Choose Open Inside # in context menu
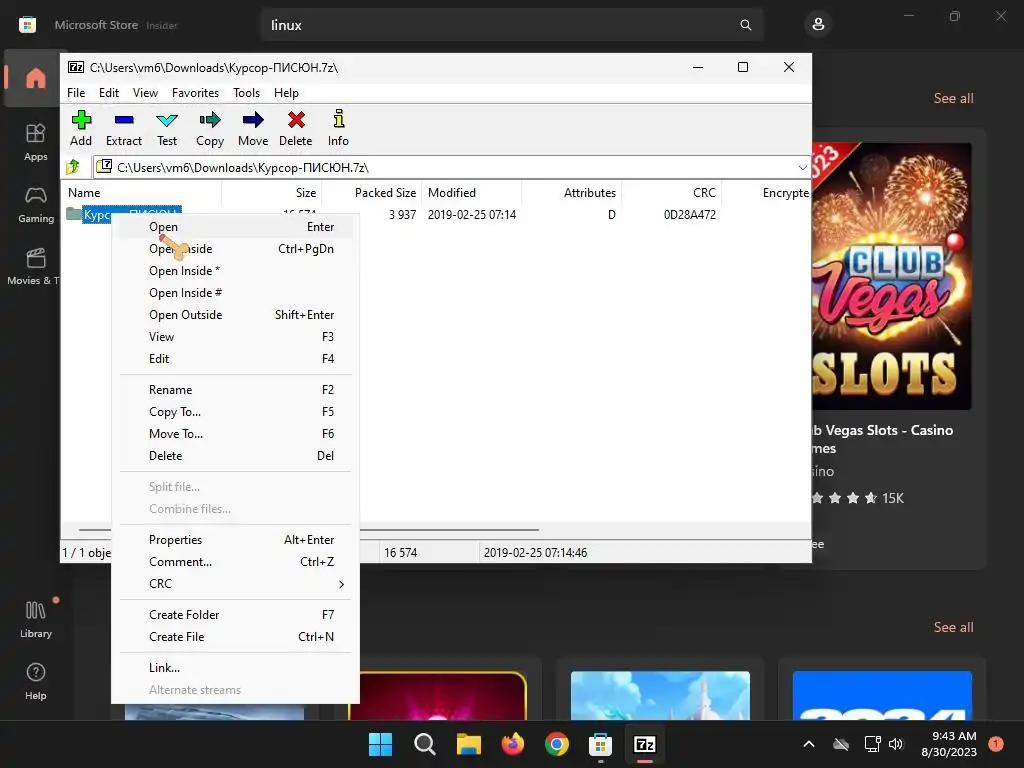Viewport: 1024px width, 768px height. (x=235, y=293)
